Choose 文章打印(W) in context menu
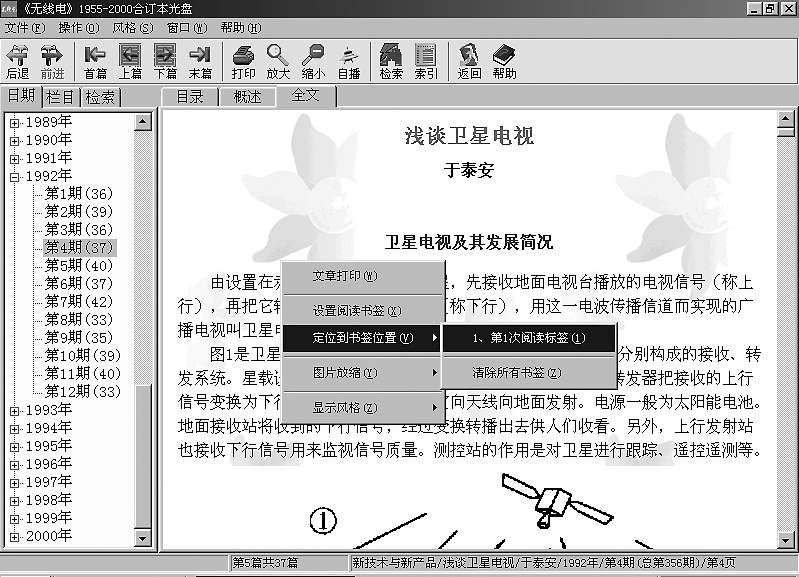 pos(362,276)
